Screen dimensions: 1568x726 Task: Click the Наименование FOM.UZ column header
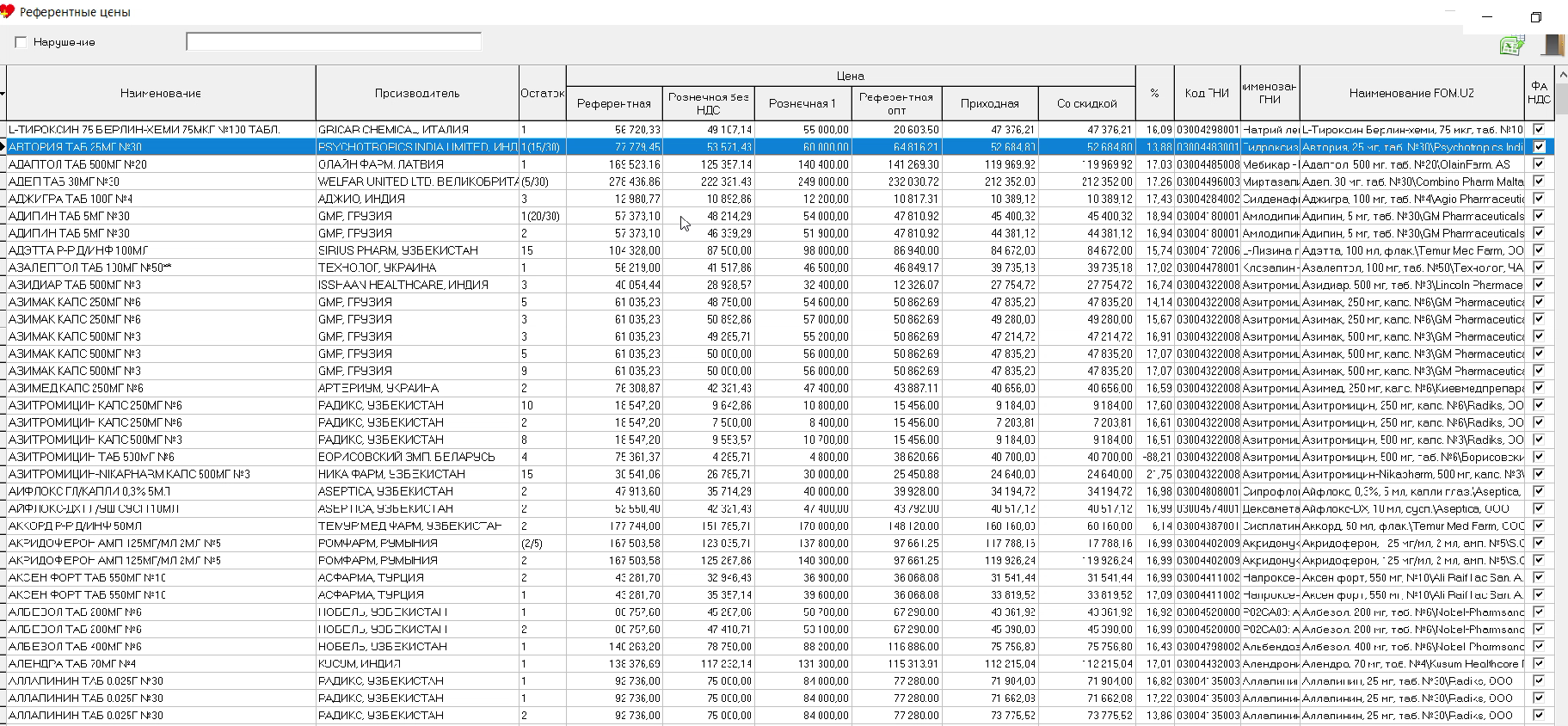[1411, 93]
